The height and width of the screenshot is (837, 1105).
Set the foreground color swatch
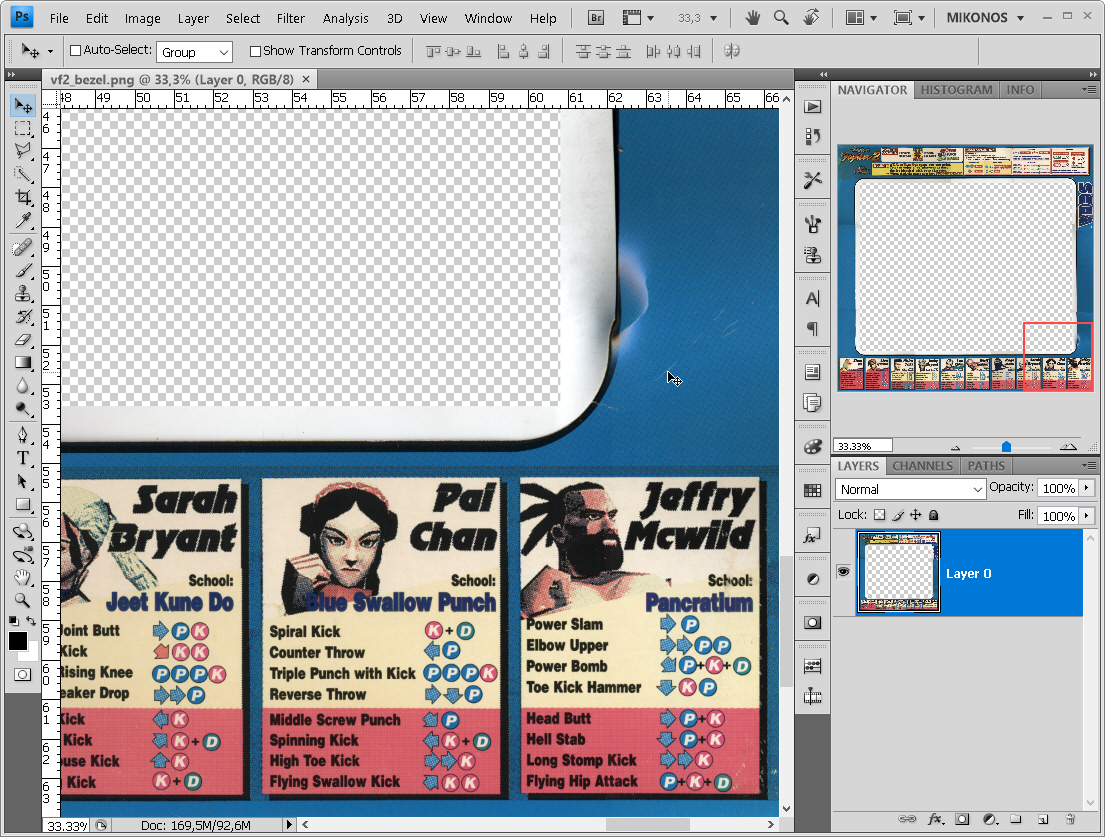17,641
